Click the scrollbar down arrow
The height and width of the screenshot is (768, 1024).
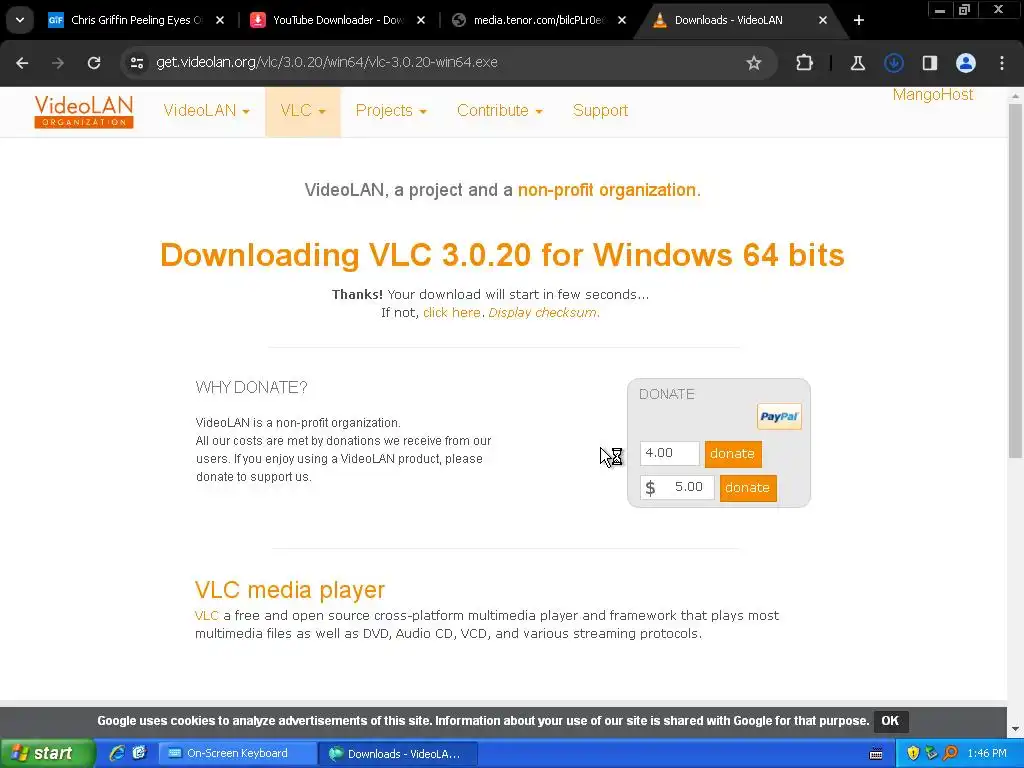click(1015, 729)
